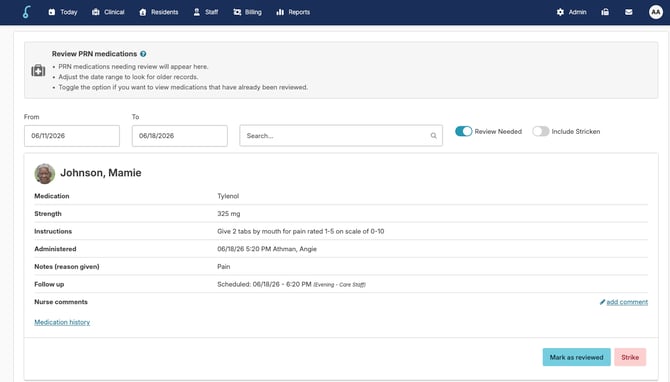Click the administered entry '06/18/26 5:20 PM Athman, Angie'
Screen dimensions: 670x382
[x=267, y=249]
